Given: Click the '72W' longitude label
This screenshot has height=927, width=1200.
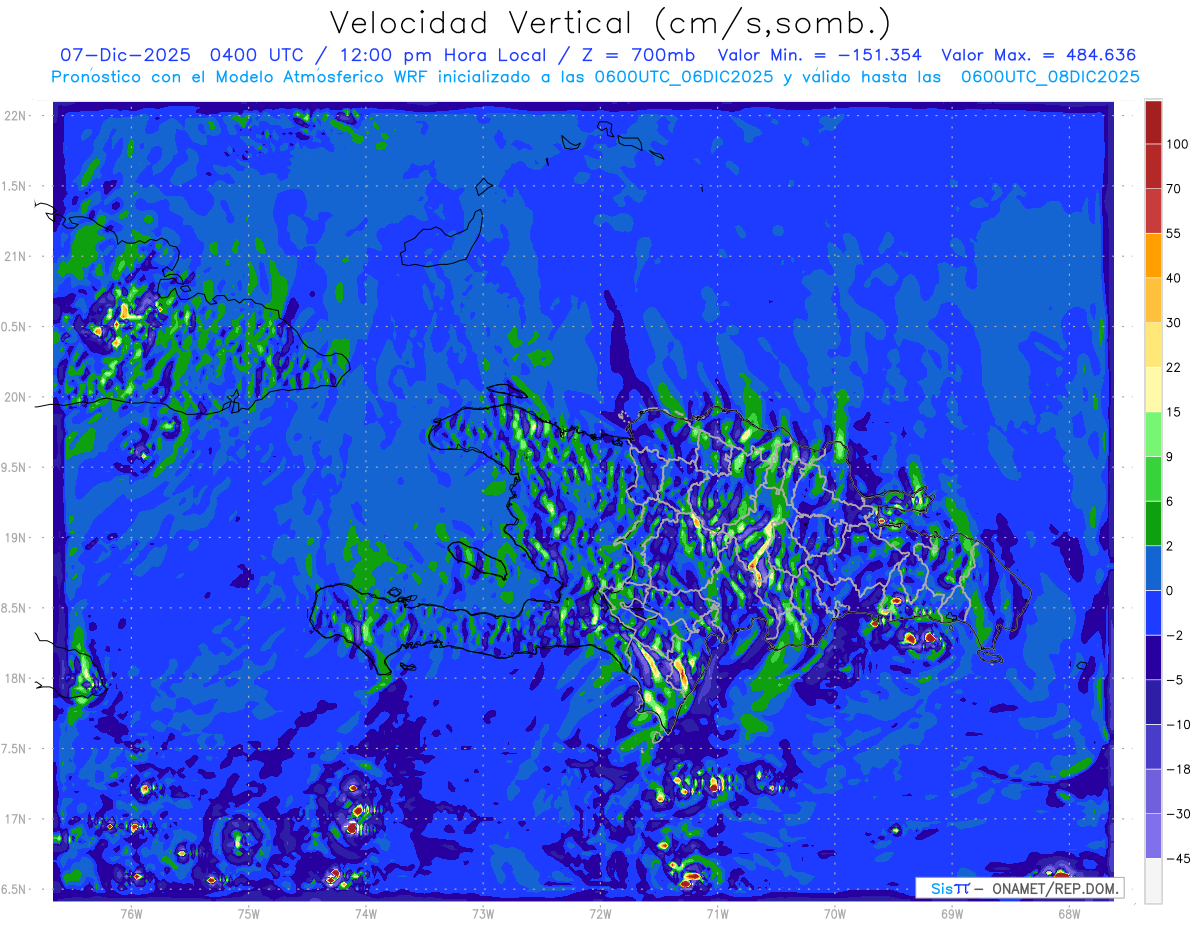Looking at the screenshot, I should [x=600, y=913].
